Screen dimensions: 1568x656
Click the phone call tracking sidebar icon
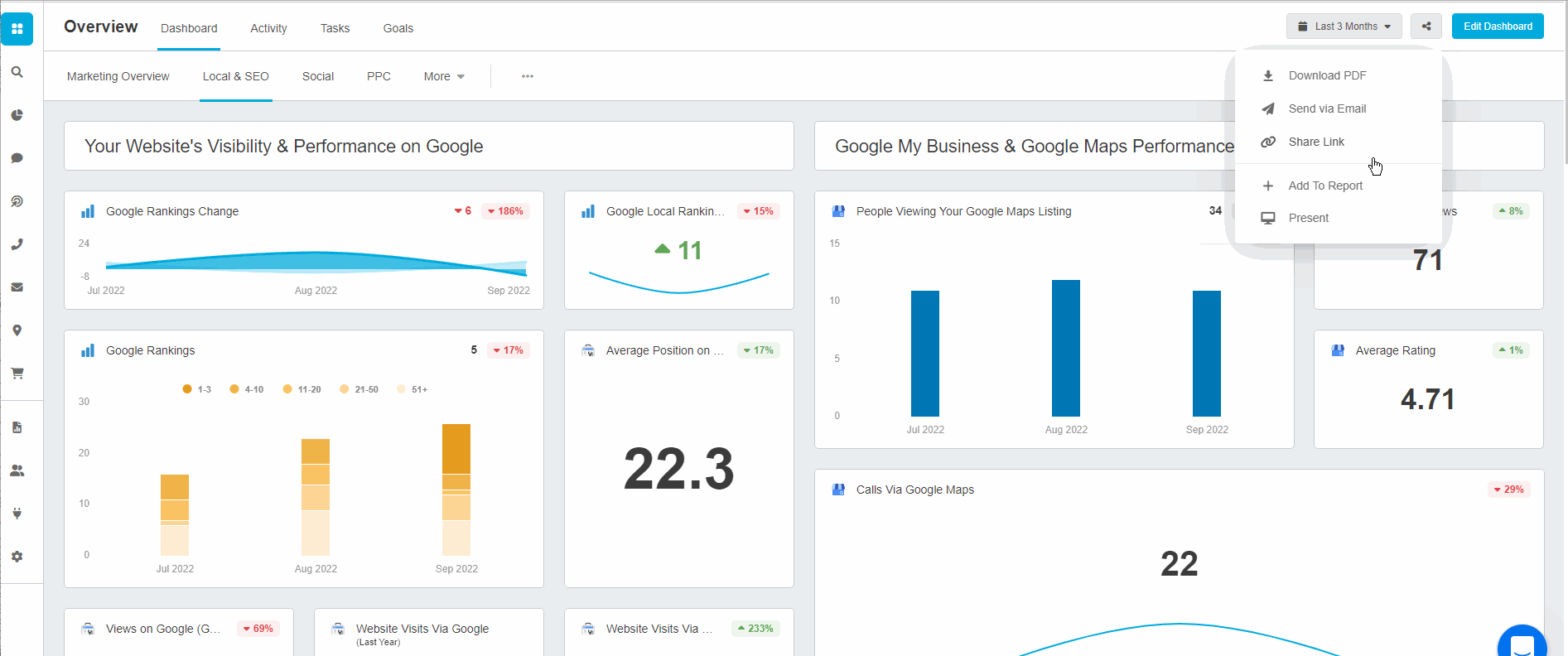[17, 244]
